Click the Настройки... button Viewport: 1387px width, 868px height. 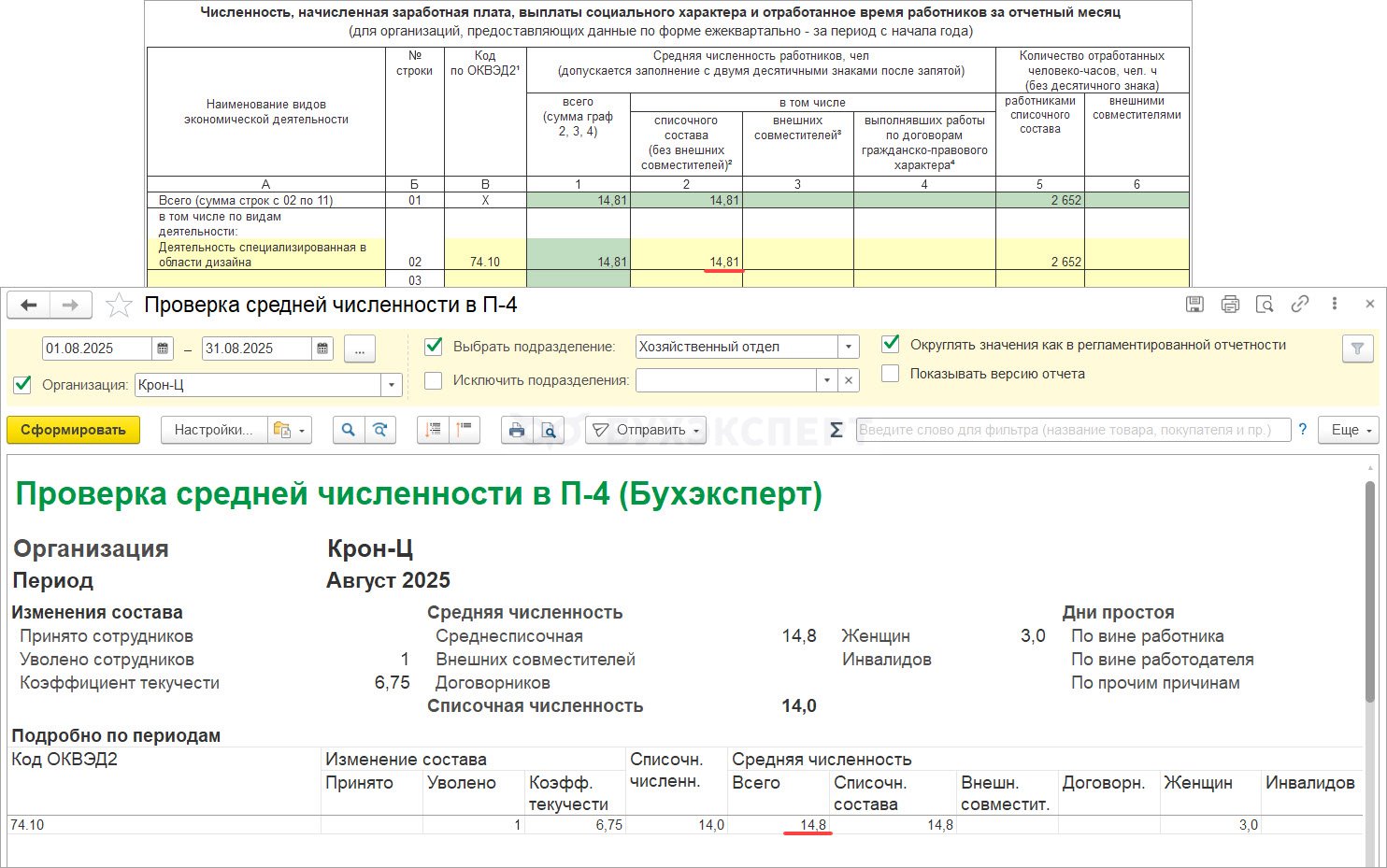213,430
